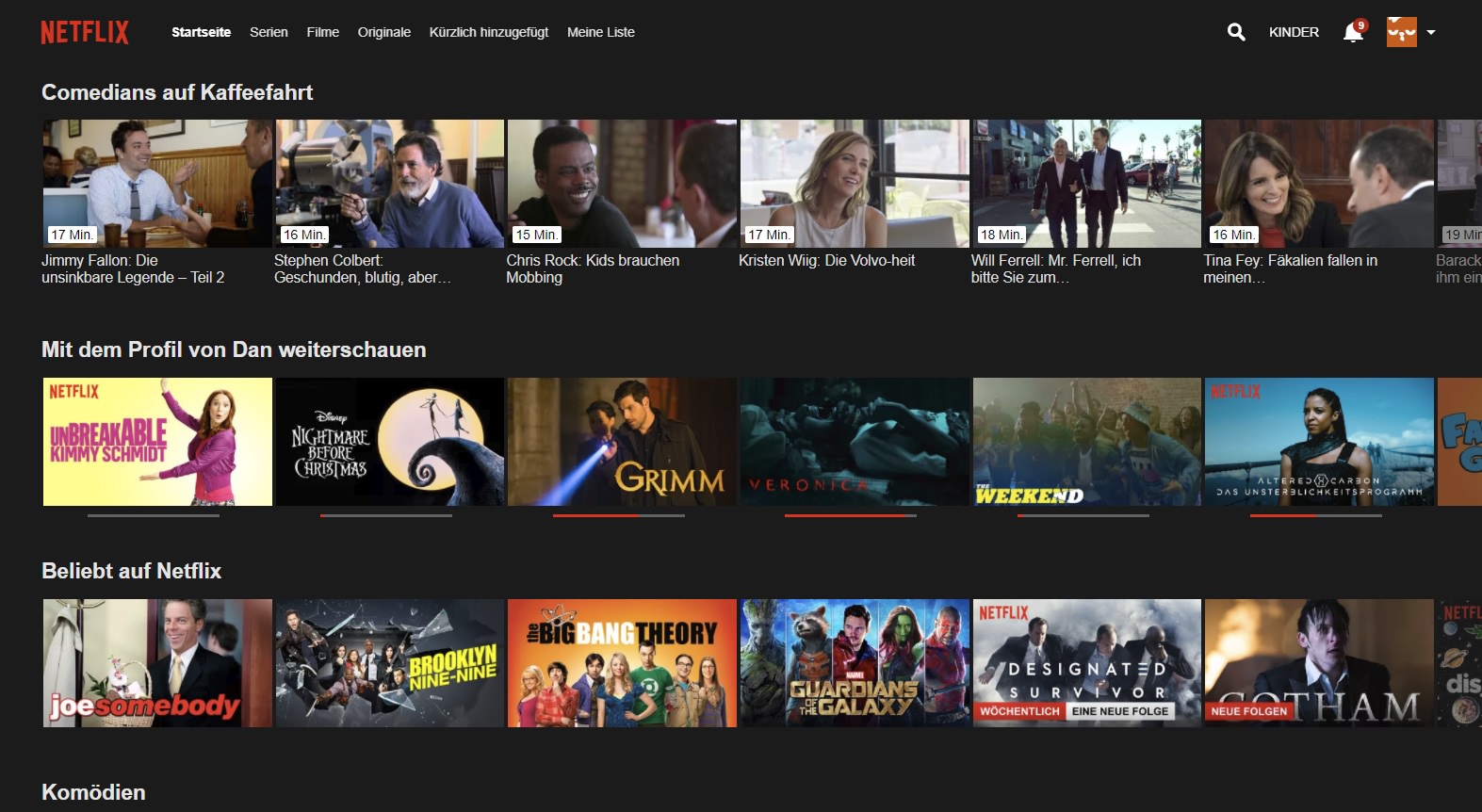The height and width of the screenshot is (812, 1482).
Task: Click the WÖCHENTLICH badge on Designated Survivor
Action: tap(1019, 711)
